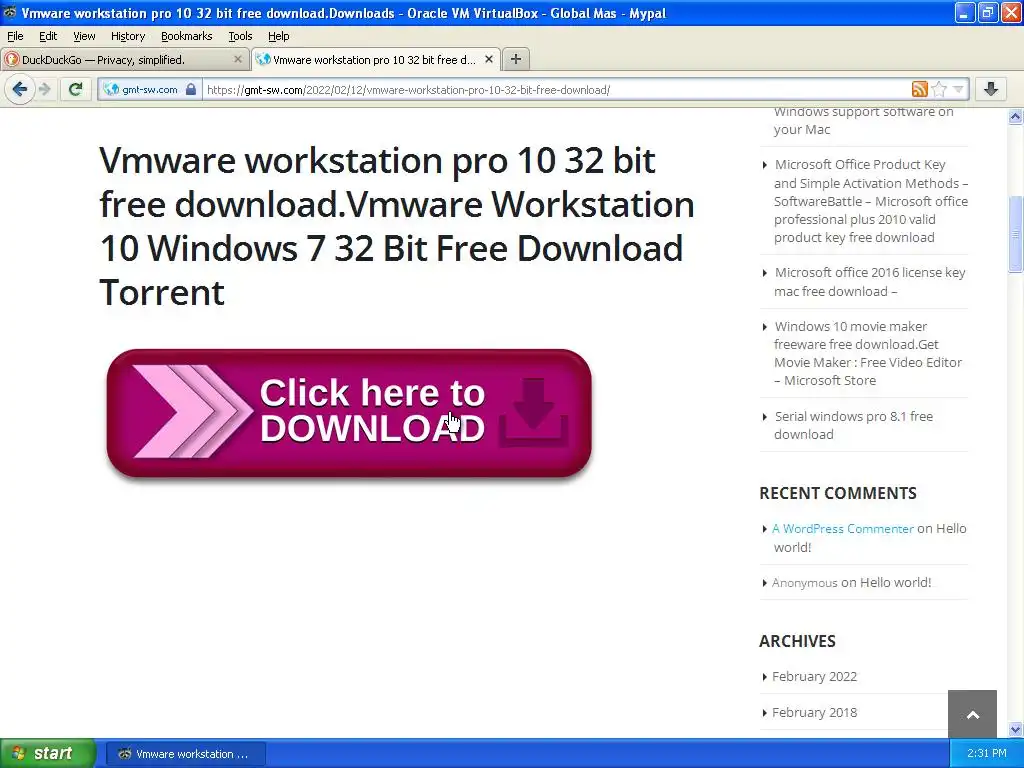Open the RSS feed icon in the address bar
This screenshot has width=1024, height=768.
tap(920, 89)
